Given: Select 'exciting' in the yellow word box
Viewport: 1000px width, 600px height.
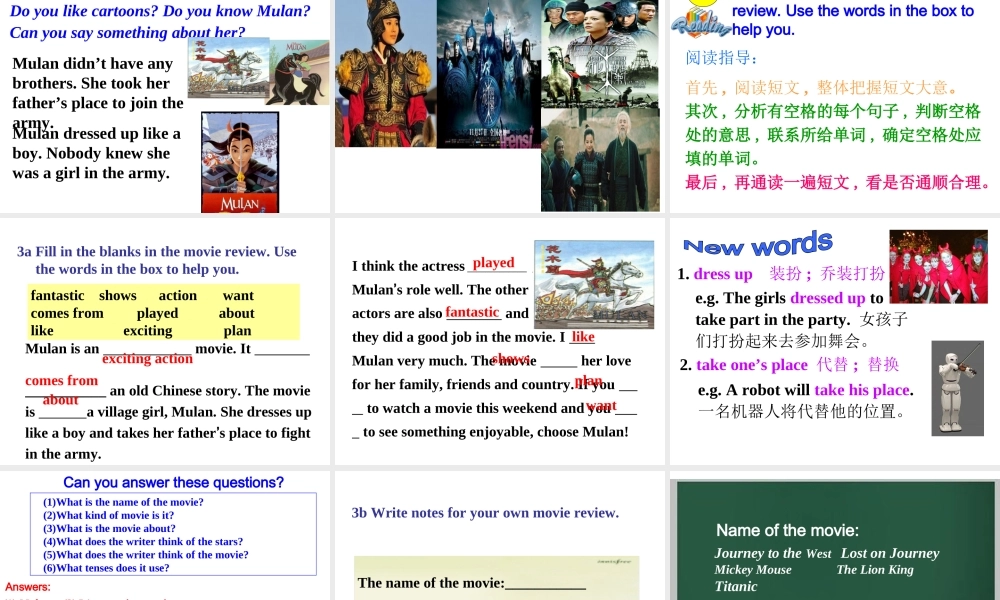Looking at the screenshot, I should pyautogui.click(x=147, y=330).
